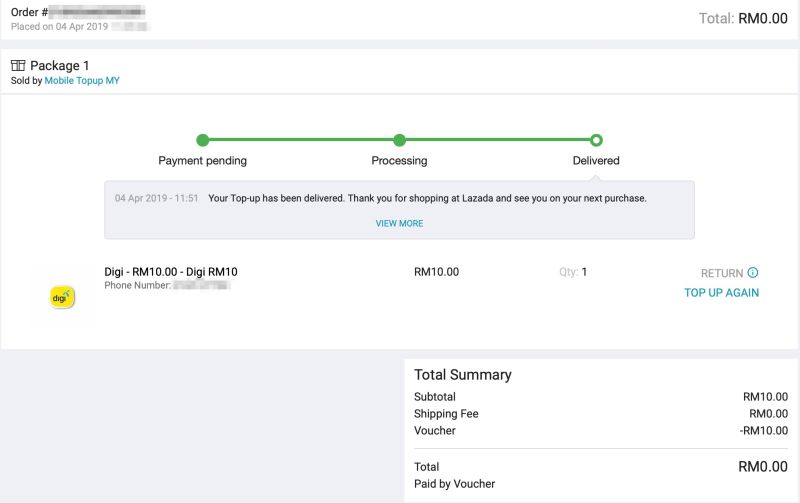Open the Mobile Topup MY seller link

[x=82, y=81]
